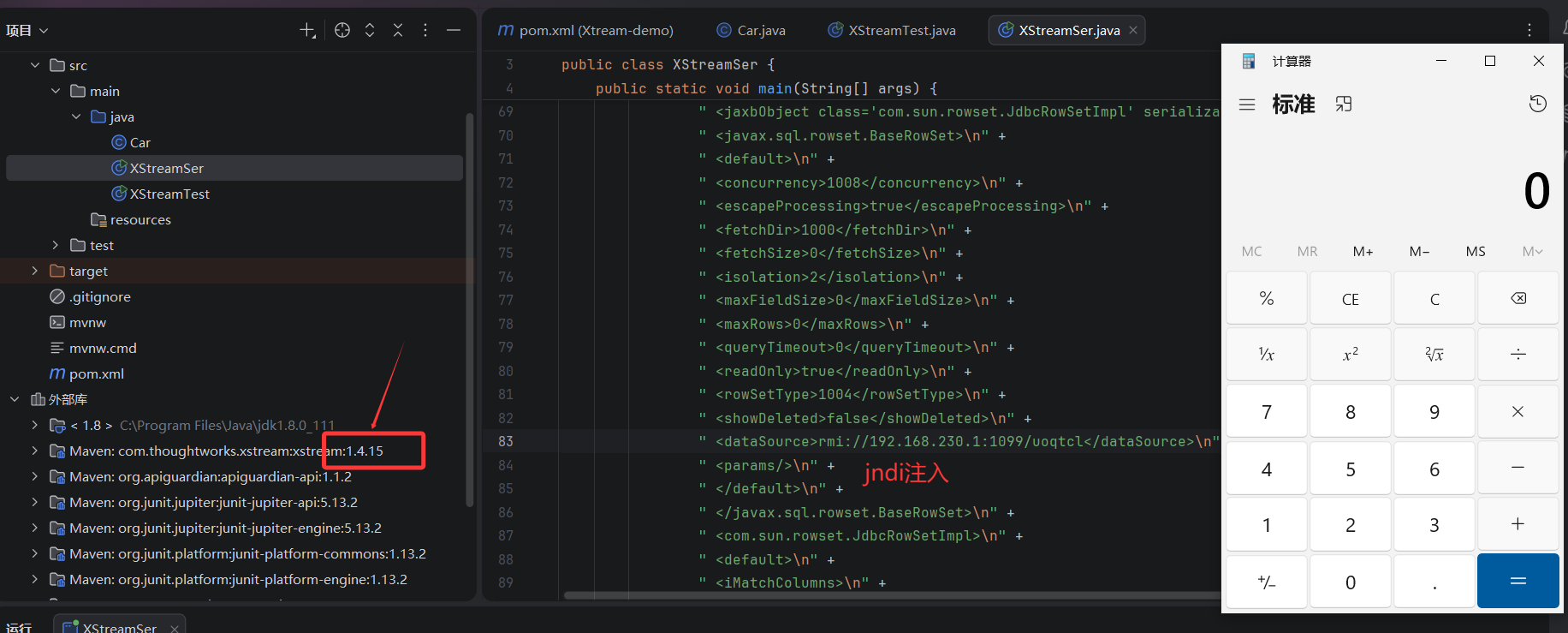The width and height of the screenshot is (1568, 633).
Task: Switch to pom.xml (Xtream-demo) editor tab
Action: tap(586, 31)
